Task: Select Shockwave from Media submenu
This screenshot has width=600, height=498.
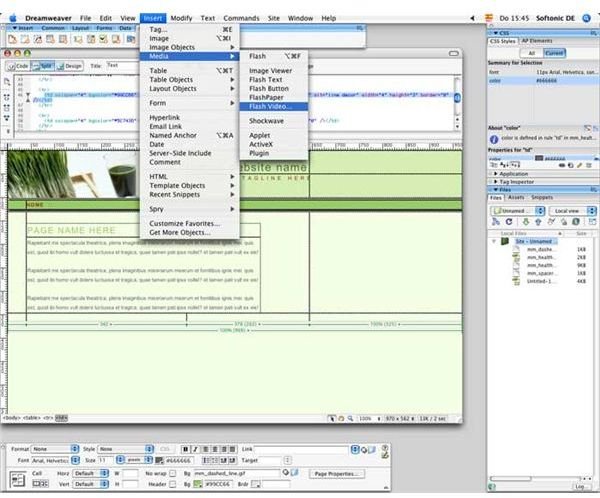Action: pyautogui.click(x=274, y=121)
